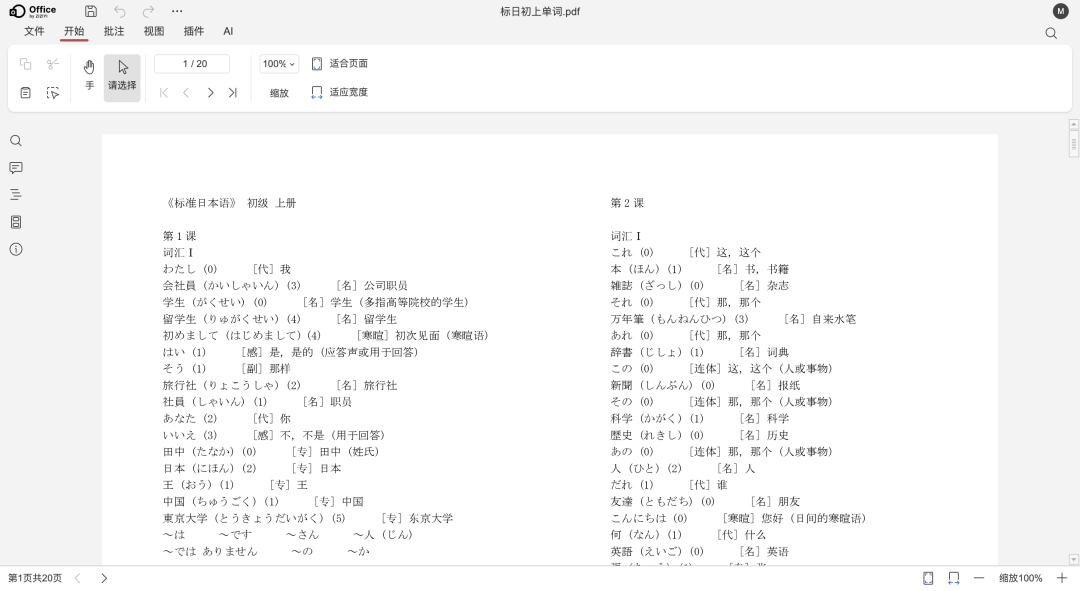This screenshot has height=591, width=1080.
Task: Open the 插件 (Plugins) menu
Action: [193, 31]
